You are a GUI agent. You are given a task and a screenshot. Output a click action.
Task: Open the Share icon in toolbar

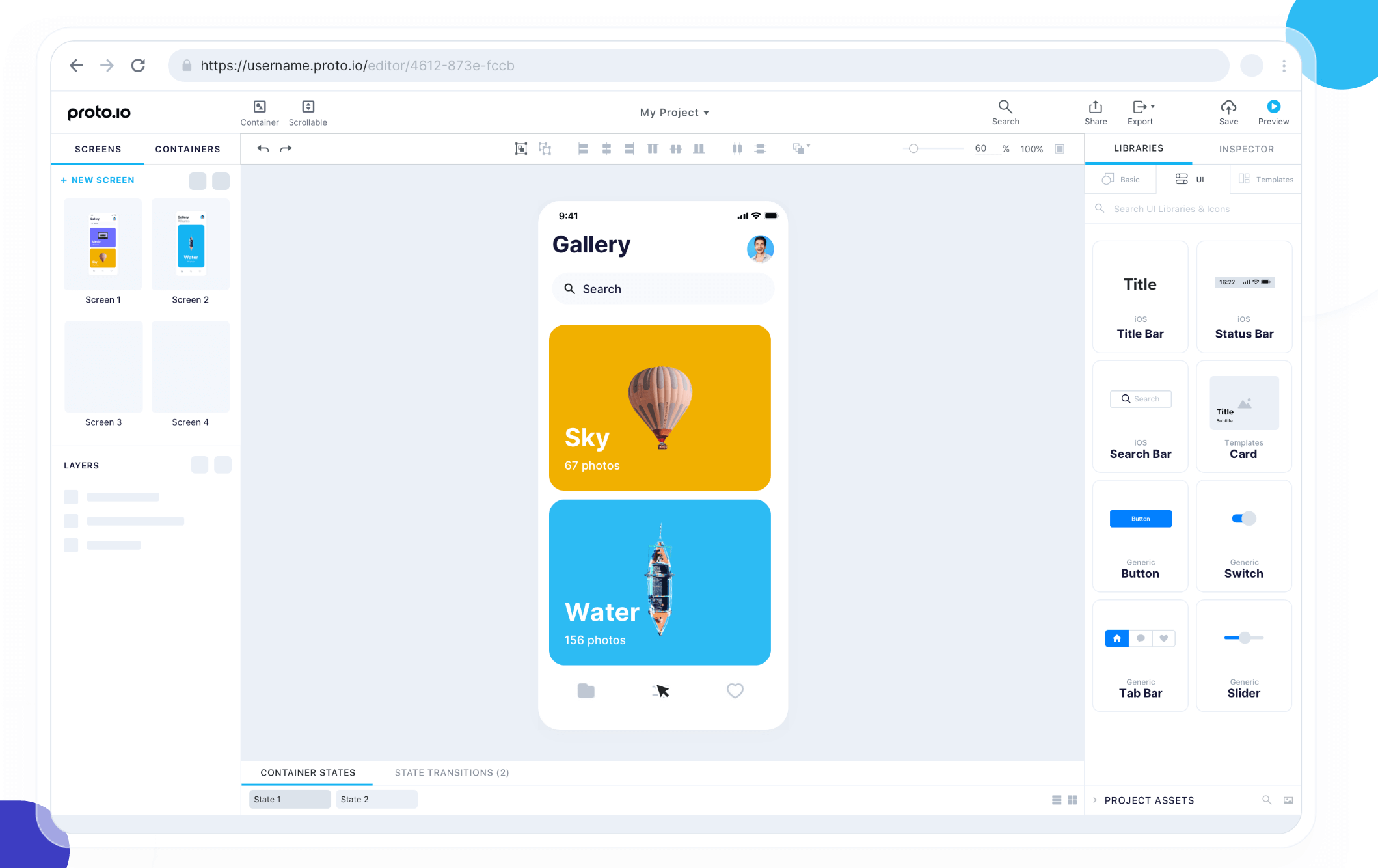pyautogui.click(x=1095, y=107)
